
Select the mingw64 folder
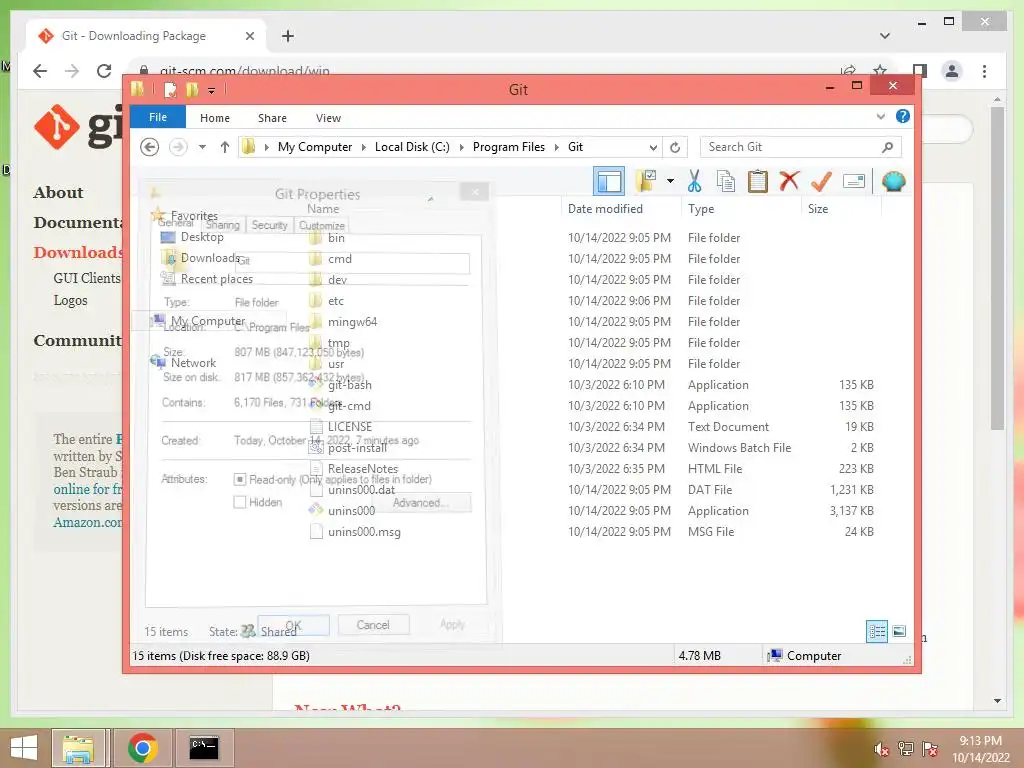coord(352,322)
